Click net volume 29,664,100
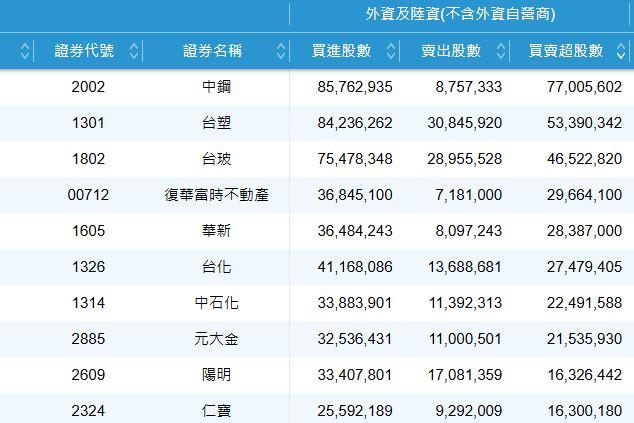This screenshot has width=634, height=423. click(x=585, y=195)
